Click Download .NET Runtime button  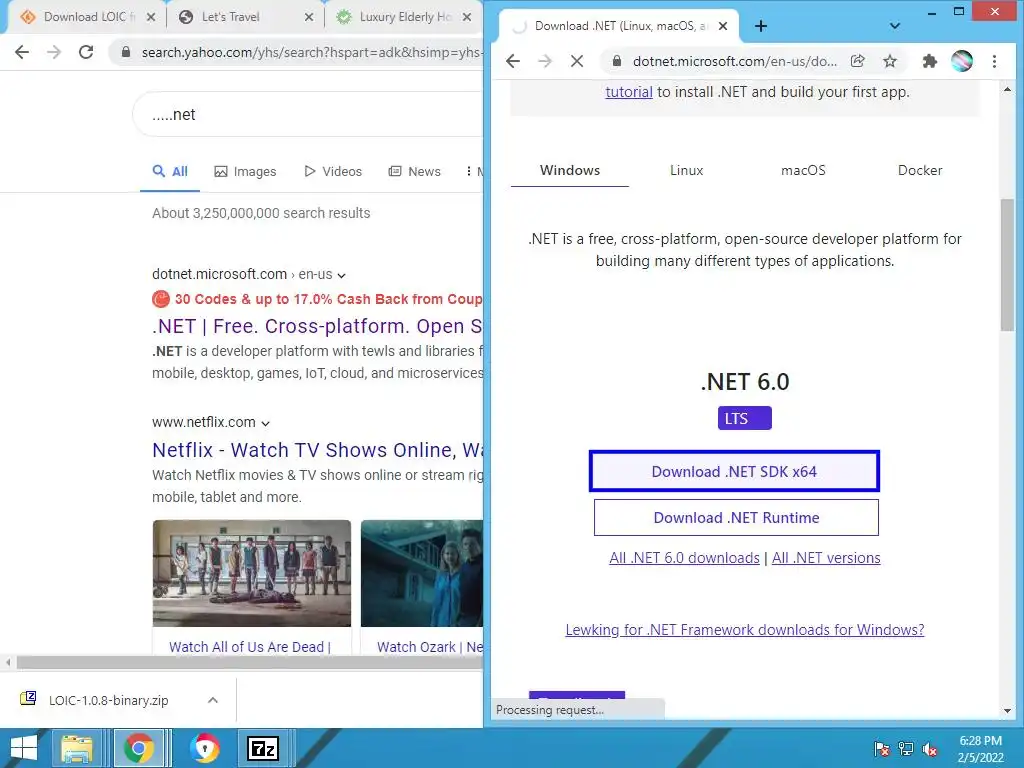pyautogui.click(x=736, y=517)
